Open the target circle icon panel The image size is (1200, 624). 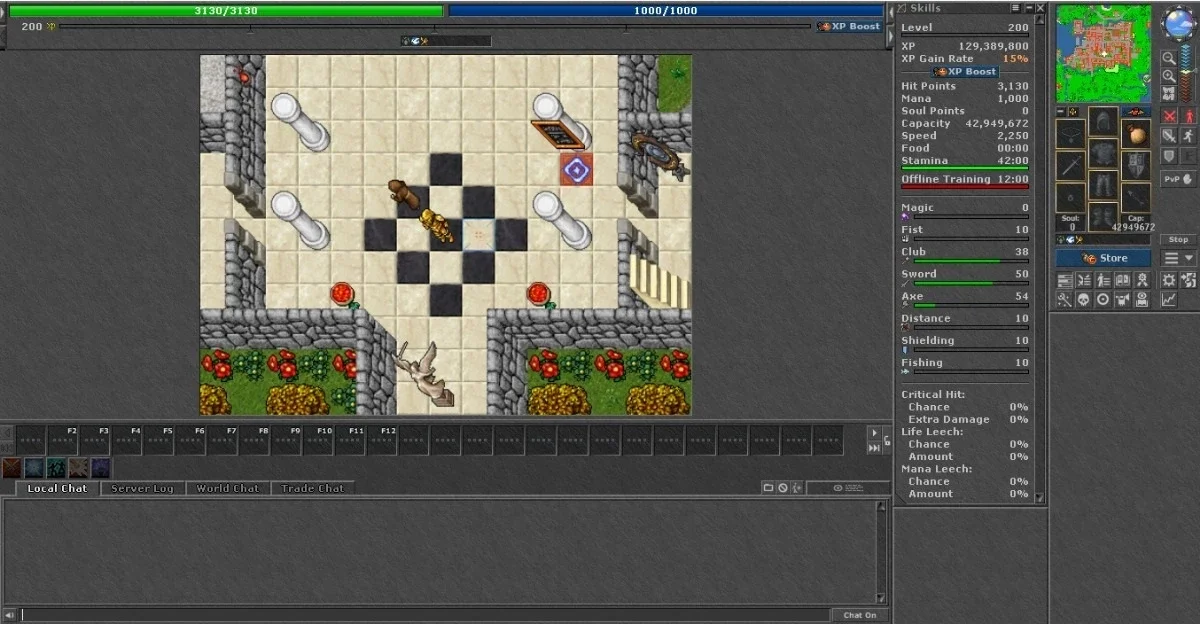(1103, 299)
